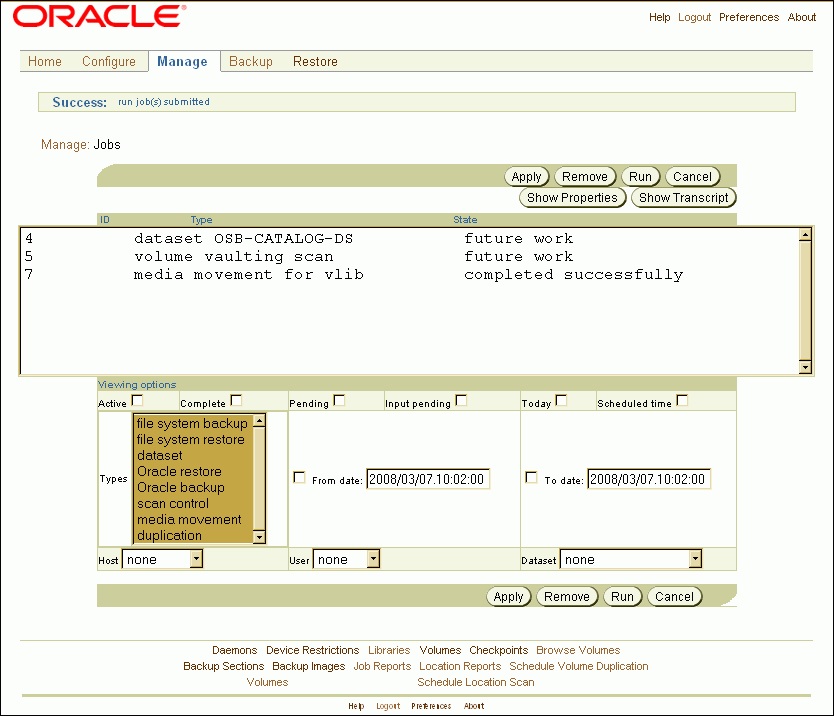Viewport: 834px width, 716px height.
Task: Open Schedule Location Scan link
Action: (x=476, y=682)
